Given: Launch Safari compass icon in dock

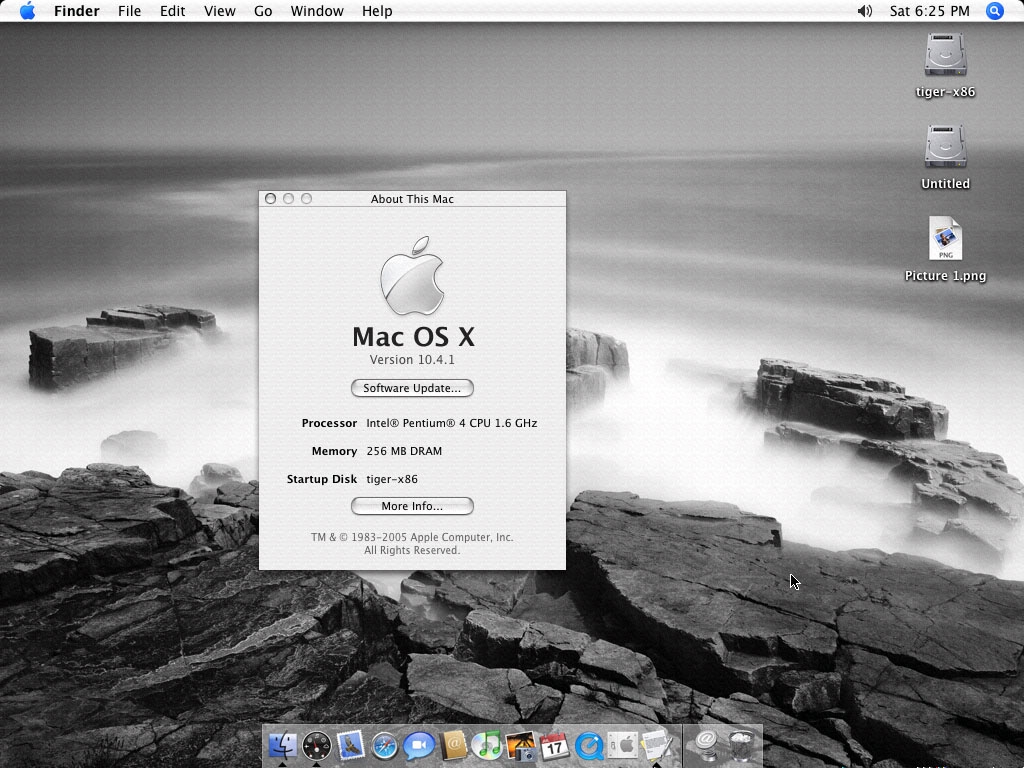Looking at the screenshot, I should click(x=385, y=746).
